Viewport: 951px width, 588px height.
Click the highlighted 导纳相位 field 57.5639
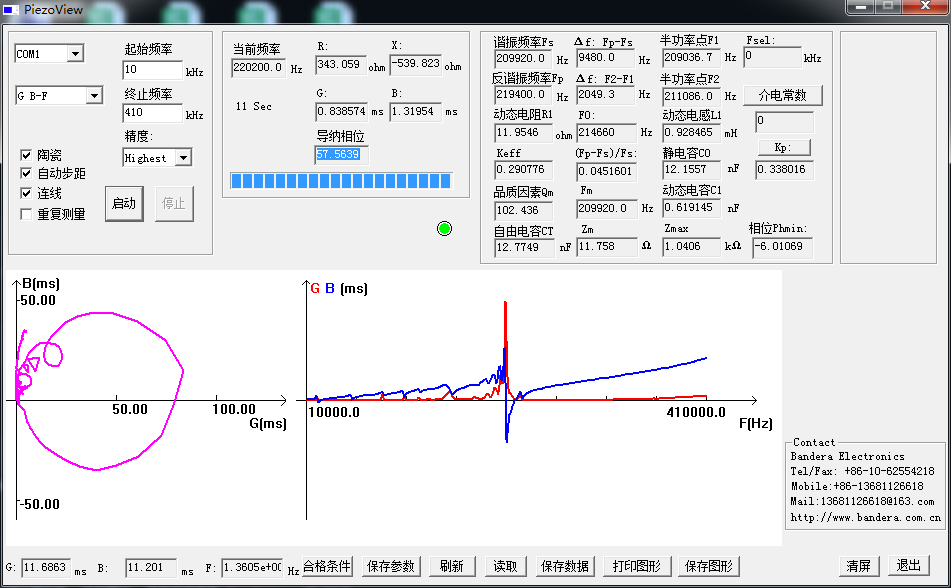point(341,155)
